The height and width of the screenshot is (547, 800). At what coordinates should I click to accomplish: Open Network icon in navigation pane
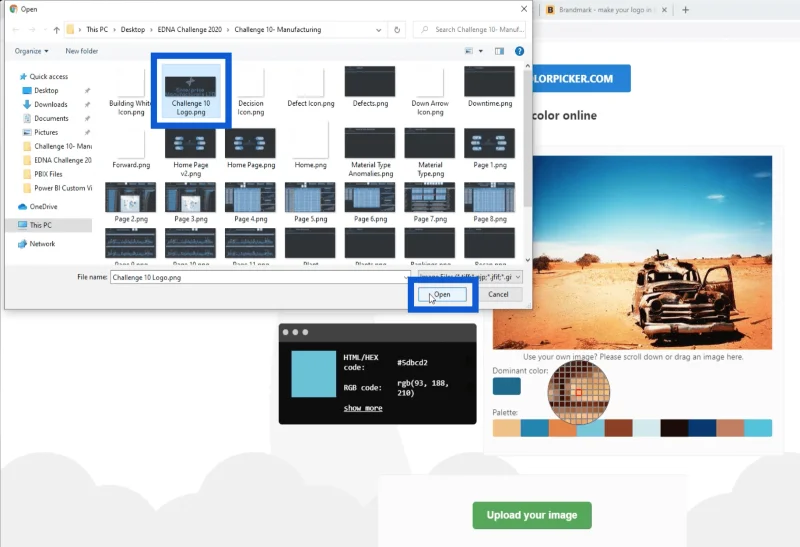(22, 244)
